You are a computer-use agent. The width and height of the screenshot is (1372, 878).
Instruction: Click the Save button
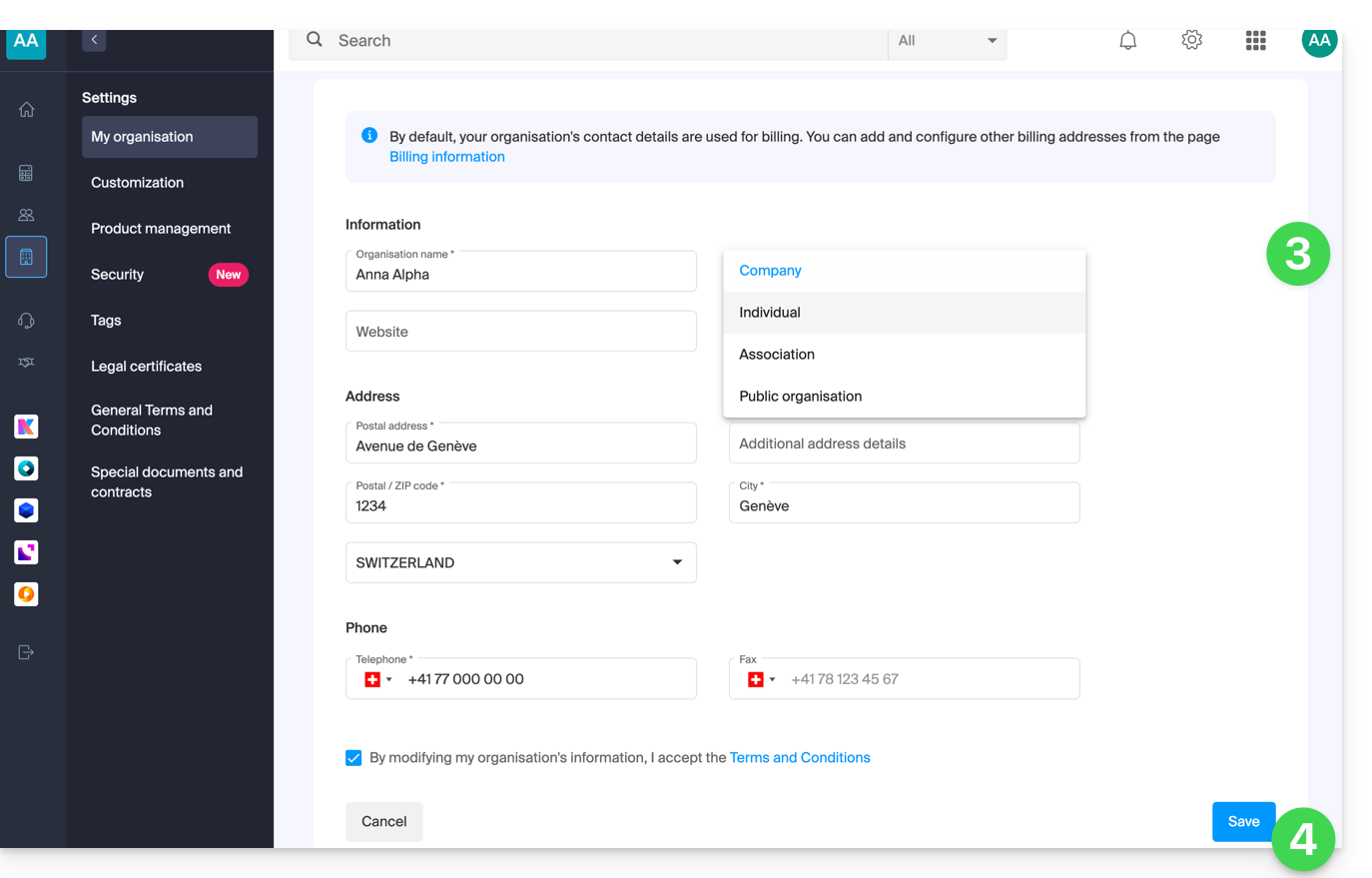1243,821
